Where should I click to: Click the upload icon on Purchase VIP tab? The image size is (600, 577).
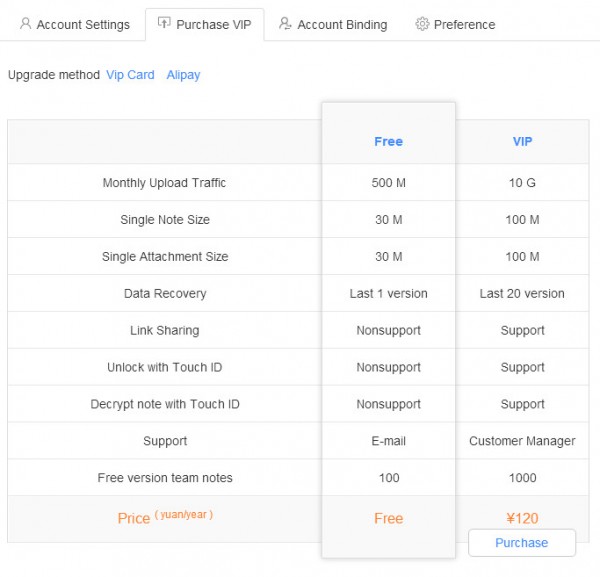164,23
